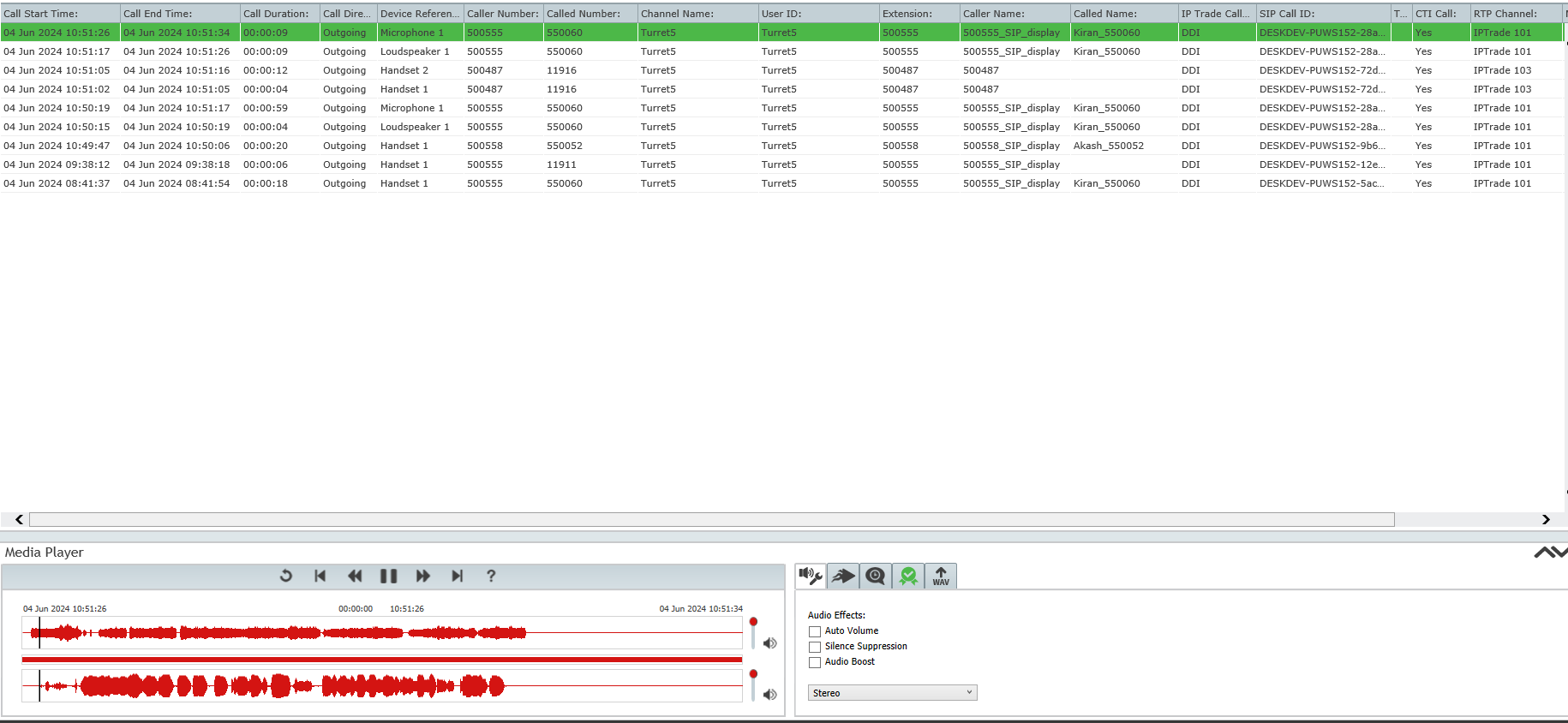Open the WAV export tab
Screen dimensions: 1568x723
pos(941,576)
